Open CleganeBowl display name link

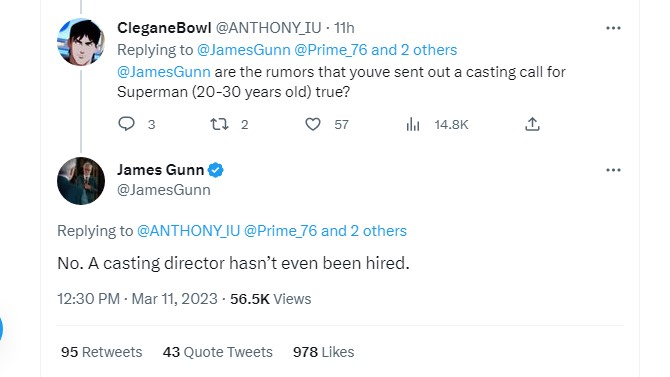pos(164,28)
